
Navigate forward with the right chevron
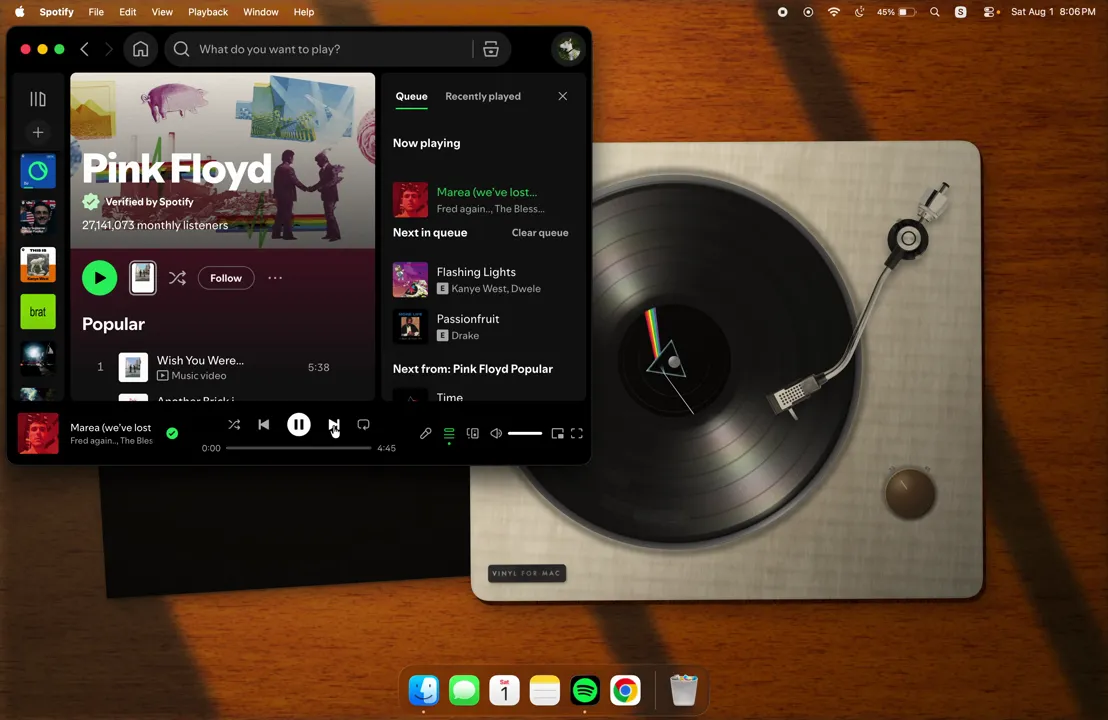pyautogui.click(x=108, y=49)
